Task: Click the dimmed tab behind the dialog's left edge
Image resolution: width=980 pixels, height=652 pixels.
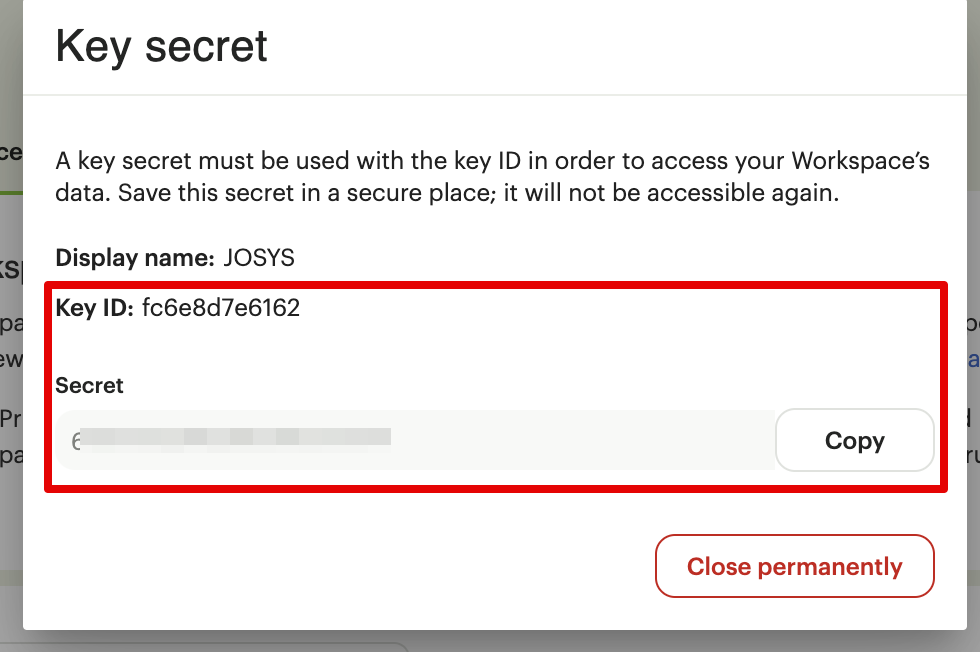Action: [11, 152]
